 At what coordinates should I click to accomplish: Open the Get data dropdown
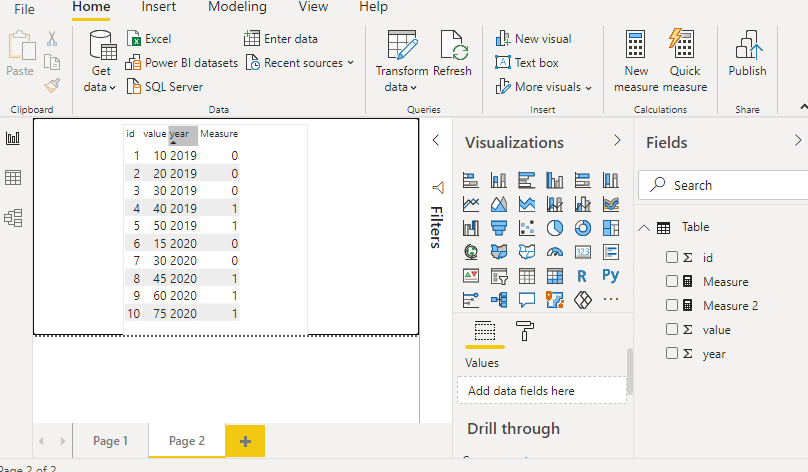click(x=100, y=61)
